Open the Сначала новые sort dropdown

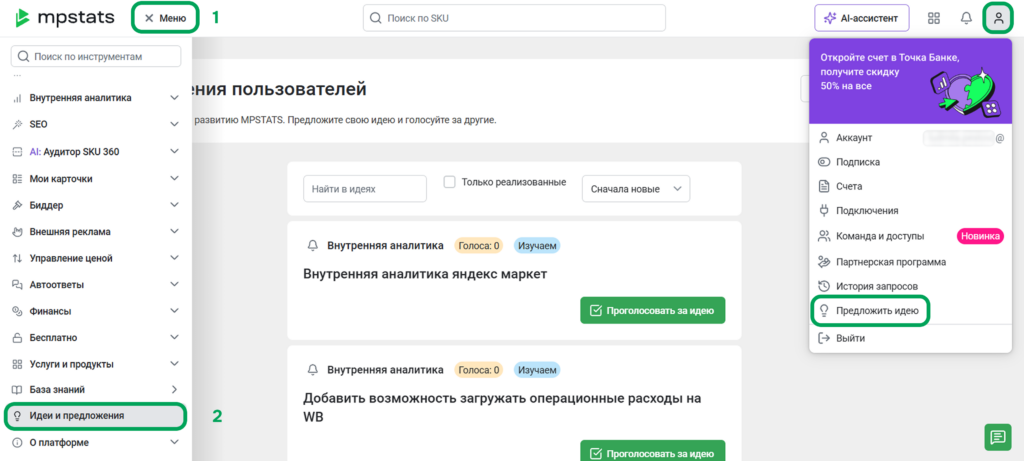point(636,189)
